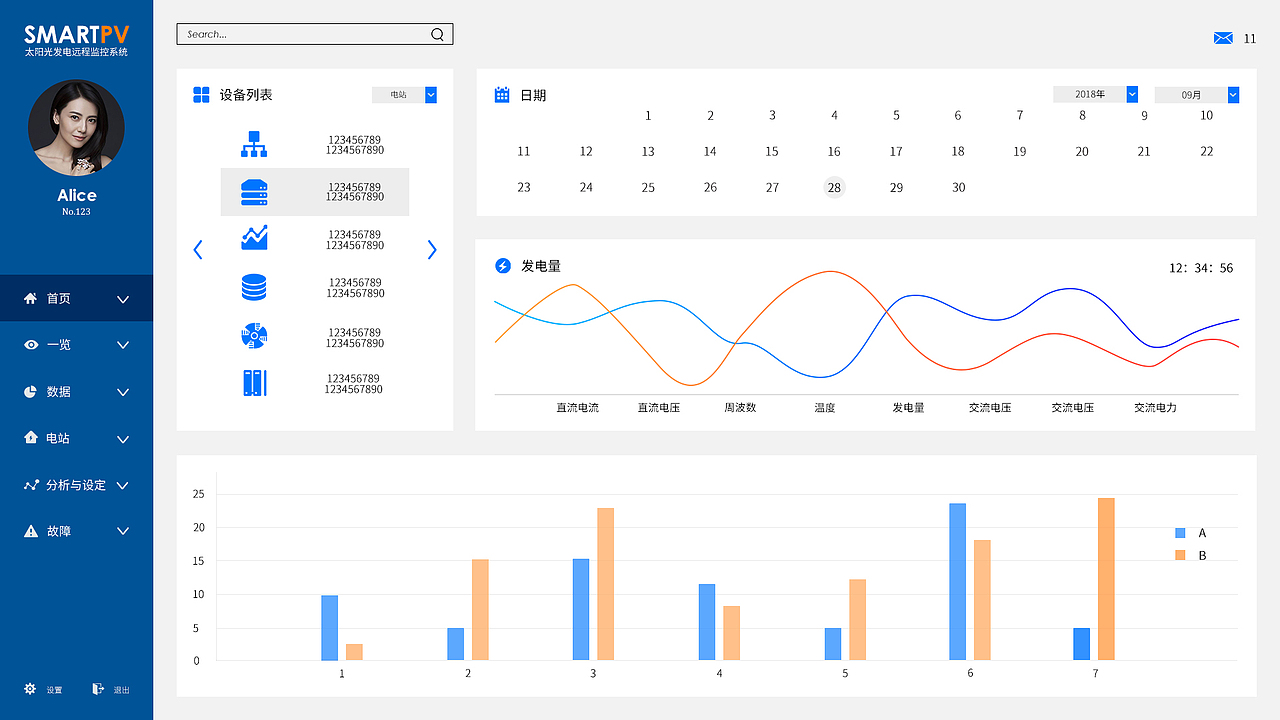Click the warning triangle beside 故障

click(x=31, y=531)
